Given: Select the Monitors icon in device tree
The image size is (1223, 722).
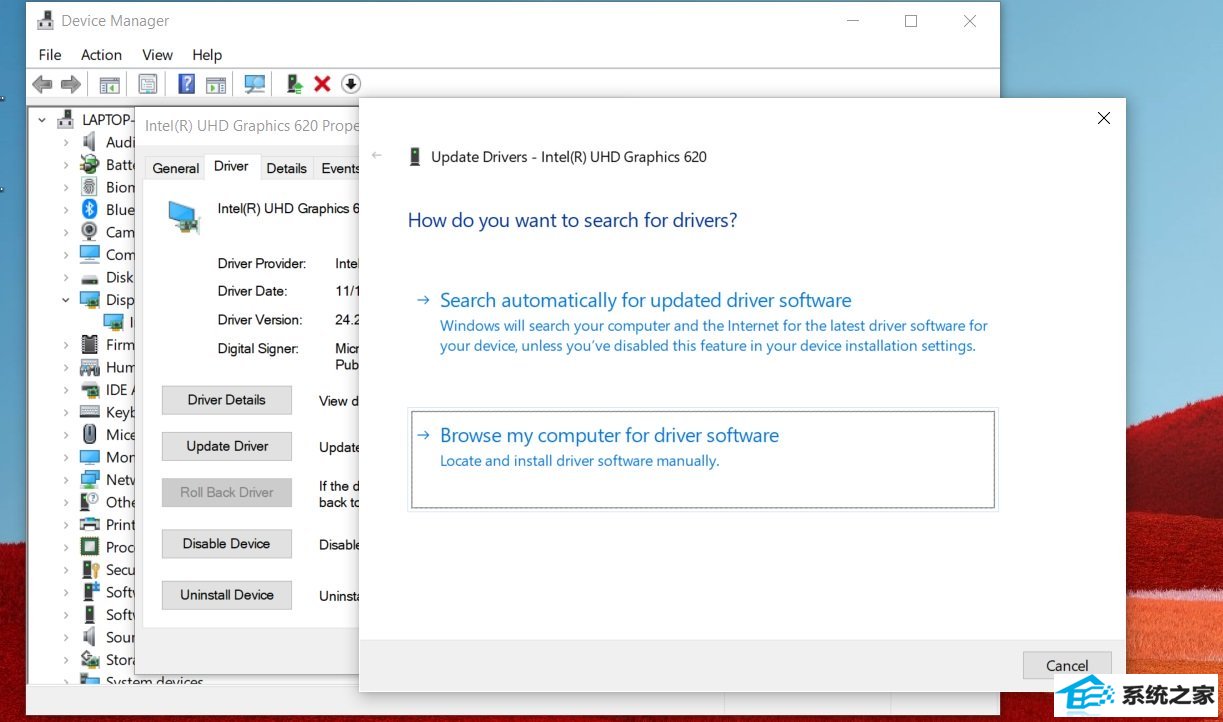Looking at the screenshot, I should pyautogui.click(x=90, y=457).
